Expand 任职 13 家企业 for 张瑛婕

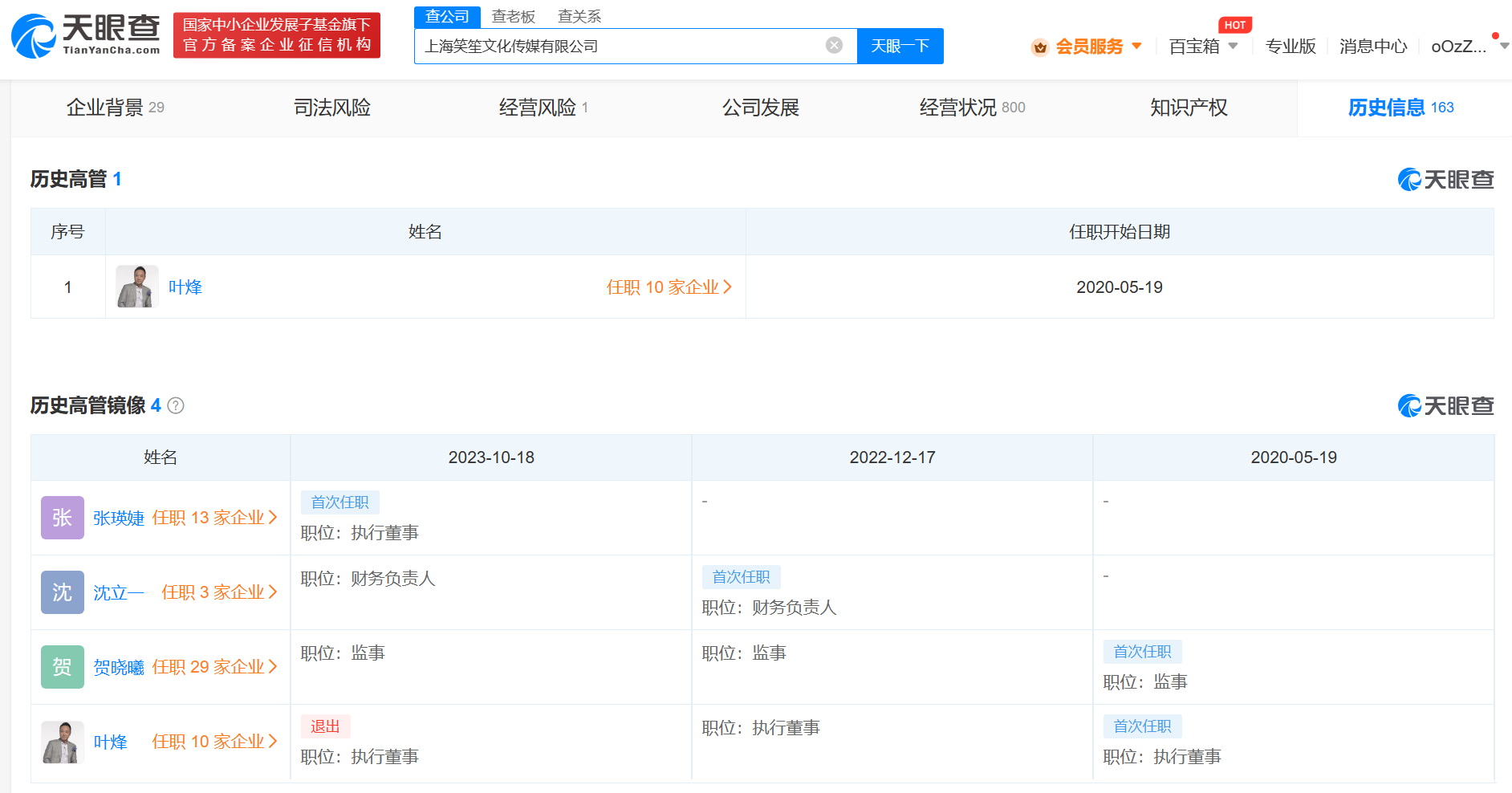click(214, 518)
